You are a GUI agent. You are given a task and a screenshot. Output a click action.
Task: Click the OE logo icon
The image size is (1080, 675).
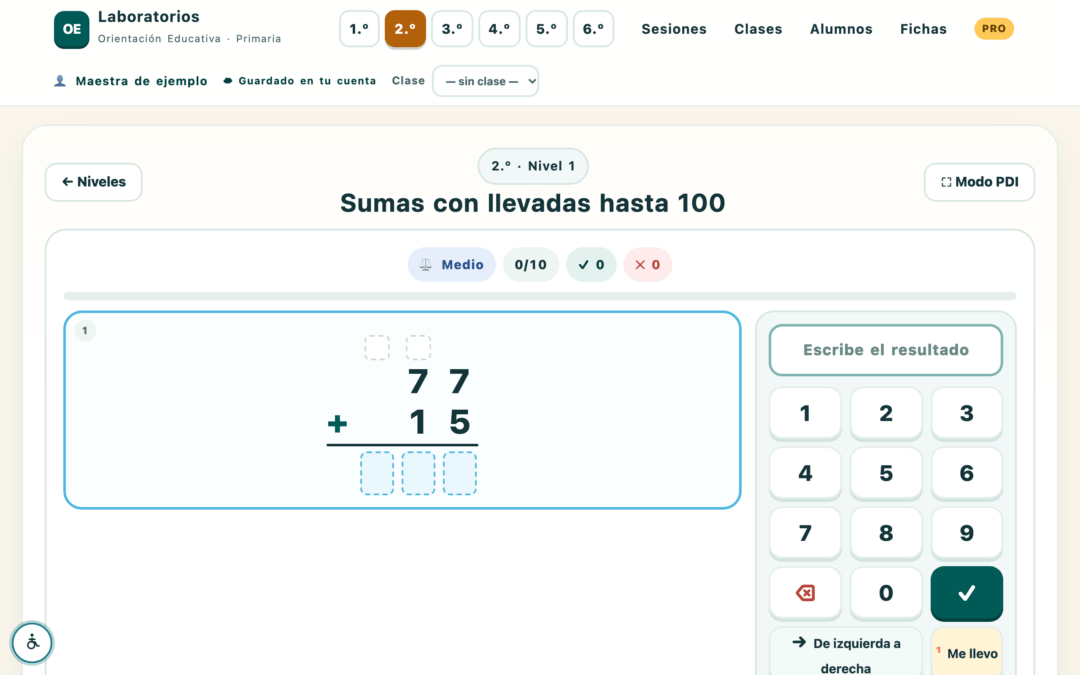pyautogui.click(x=72, y=30)
